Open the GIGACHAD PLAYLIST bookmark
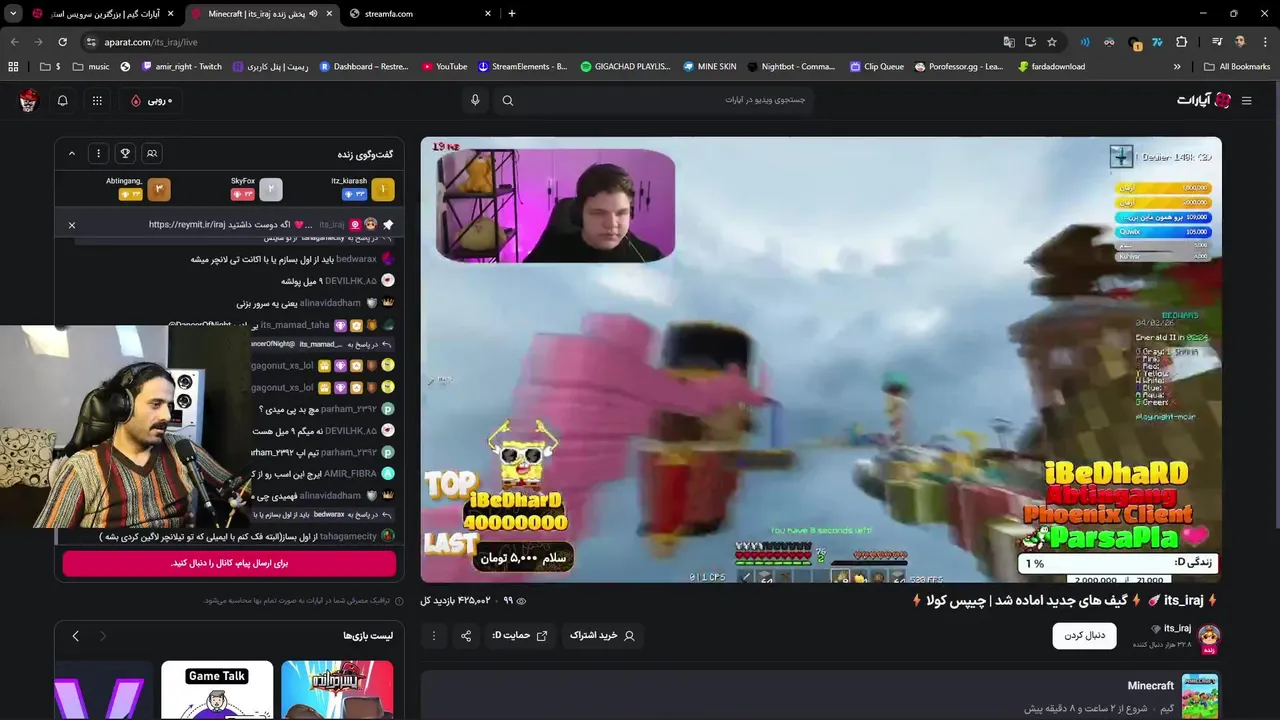Screen dimensions: 1280x720 click(625, 67)
